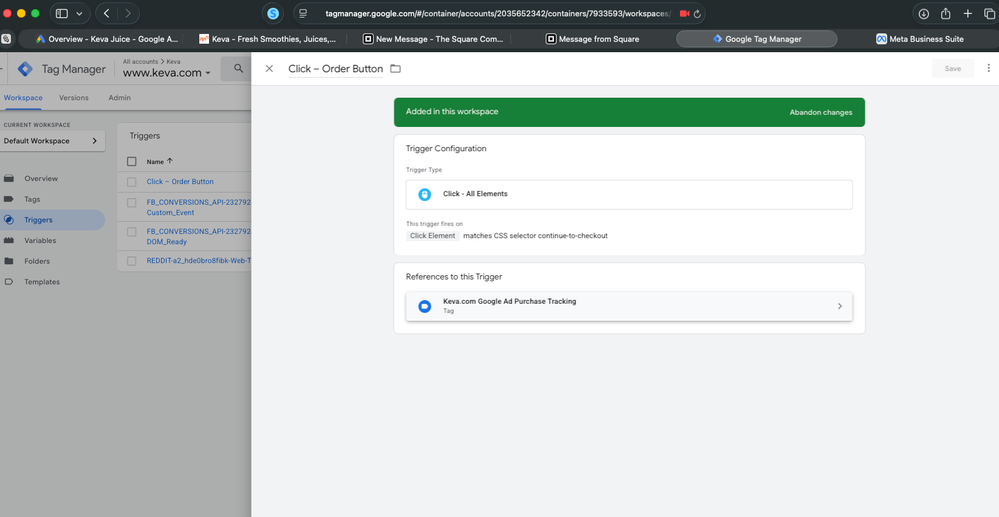999x517 pixels.
Task: Select the Google Tag Manager browser tab
Action: [x=757, y=39]
